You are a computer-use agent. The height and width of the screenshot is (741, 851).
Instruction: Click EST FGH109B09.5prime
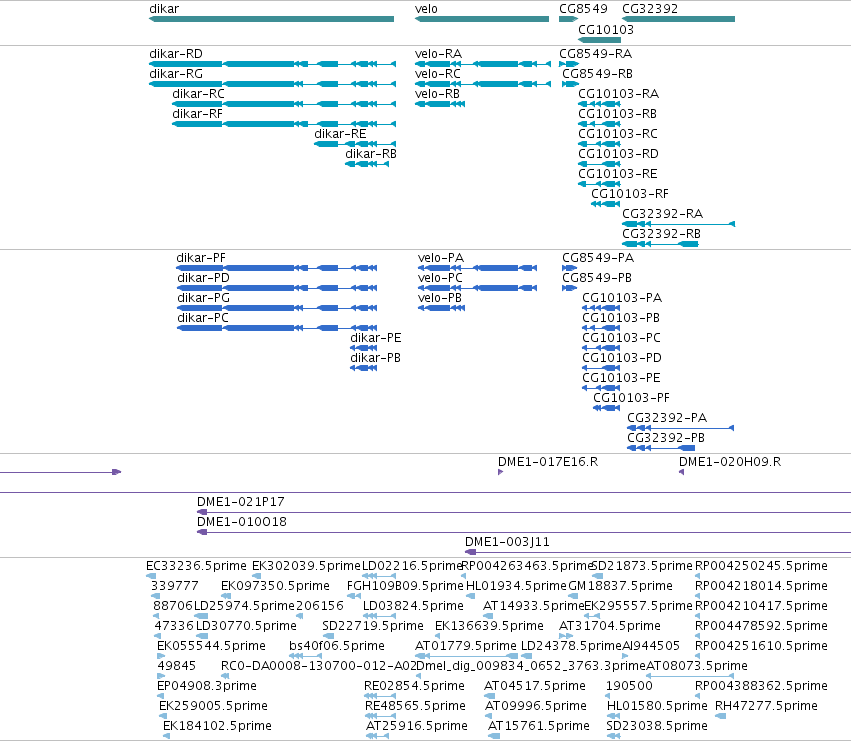coord(354,596)
